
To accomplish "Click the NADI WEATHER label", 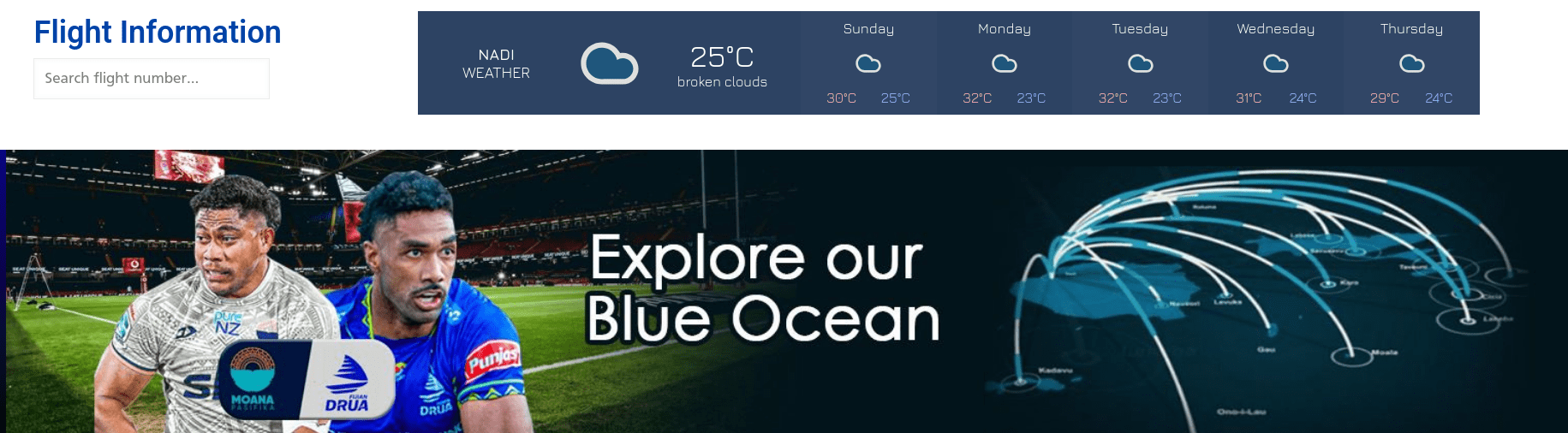I will [497, 64].
